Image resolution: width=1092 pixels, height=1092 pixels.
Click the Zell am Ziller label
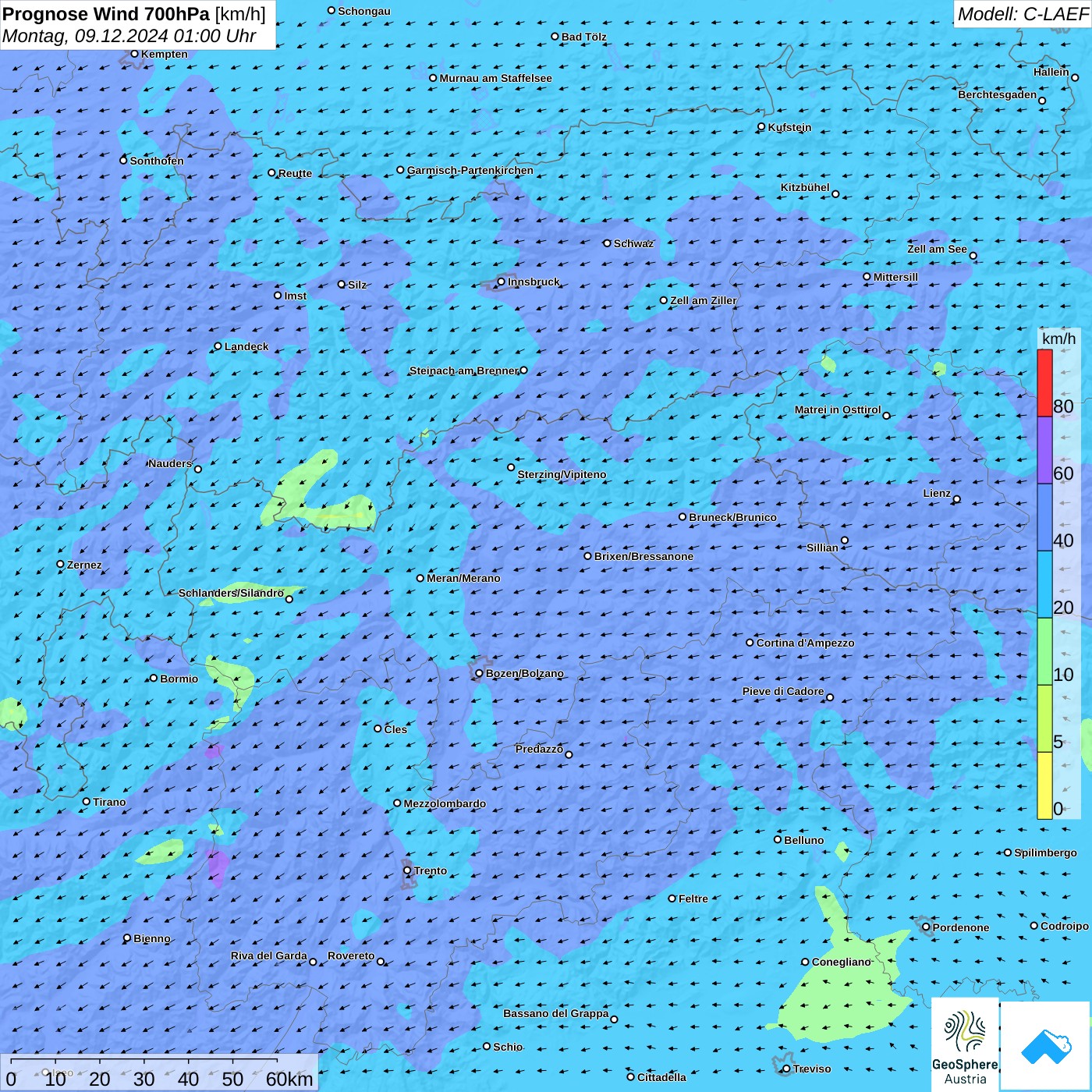click(703, 300)
